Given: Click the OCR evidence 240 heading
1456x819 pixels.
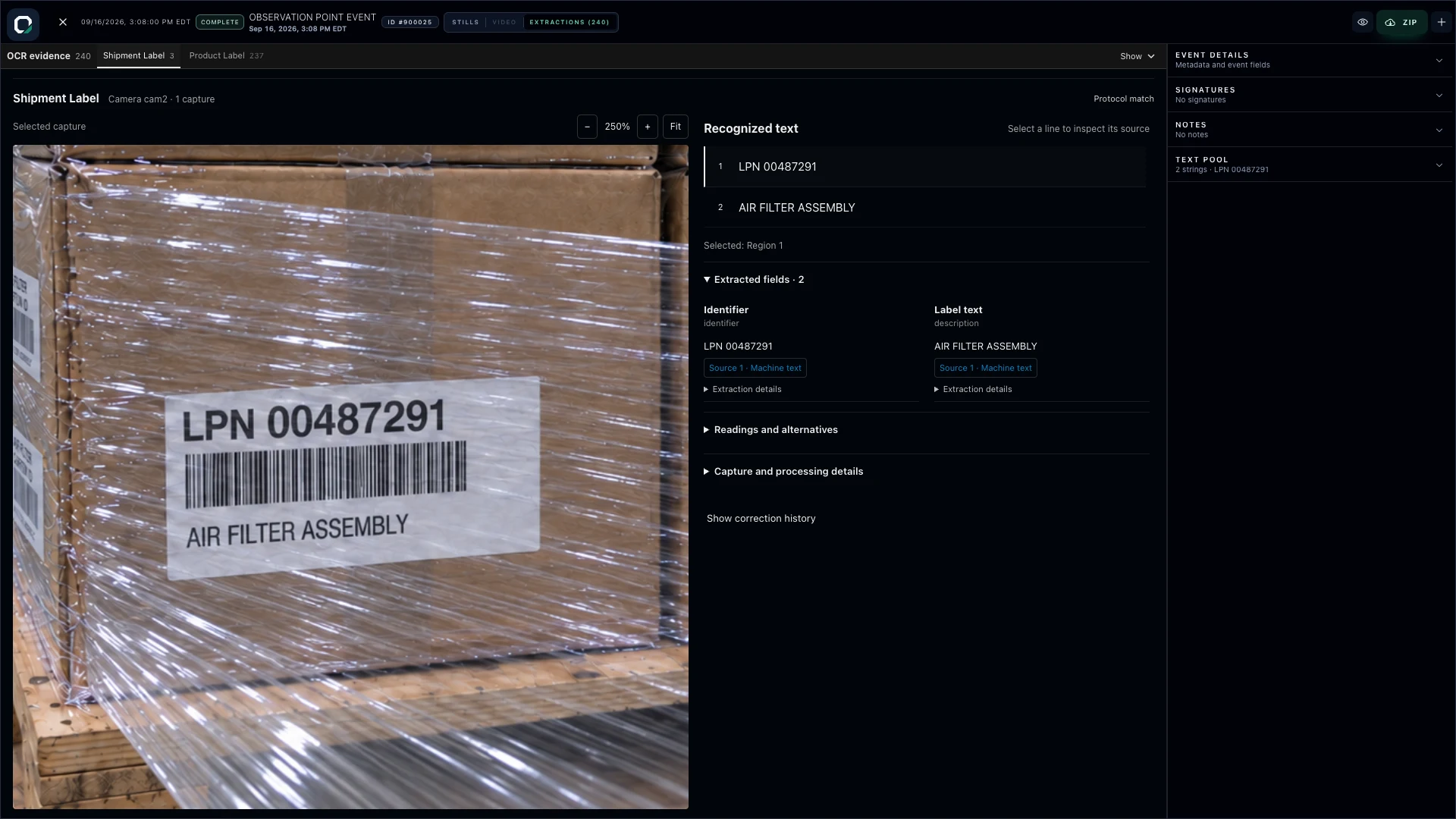Looking at the screenshot, I should pyautogui.click(x=49, y=56).
